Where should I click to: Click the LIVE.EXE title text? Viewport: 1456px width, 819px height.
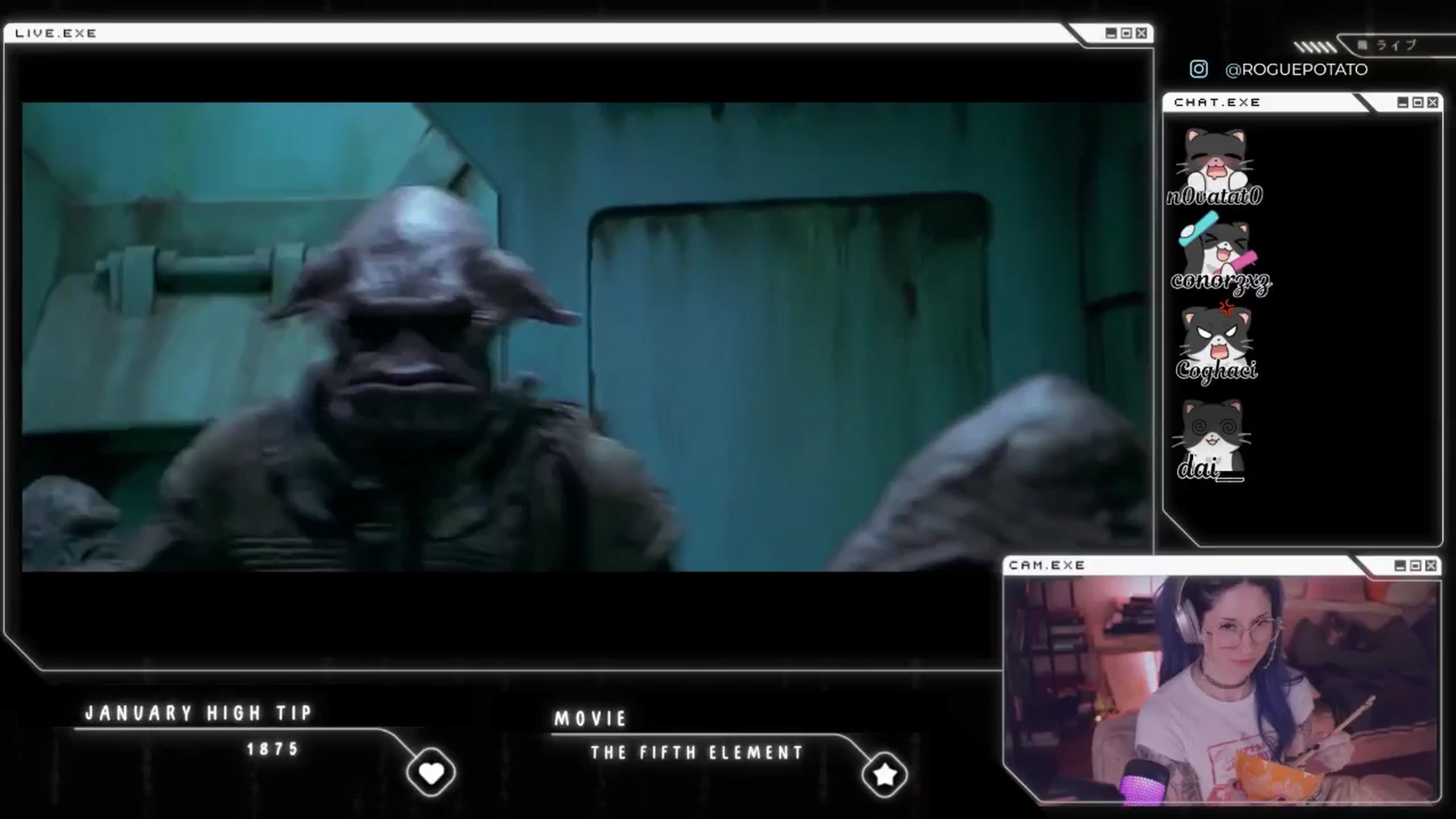[x=56, y=33]
